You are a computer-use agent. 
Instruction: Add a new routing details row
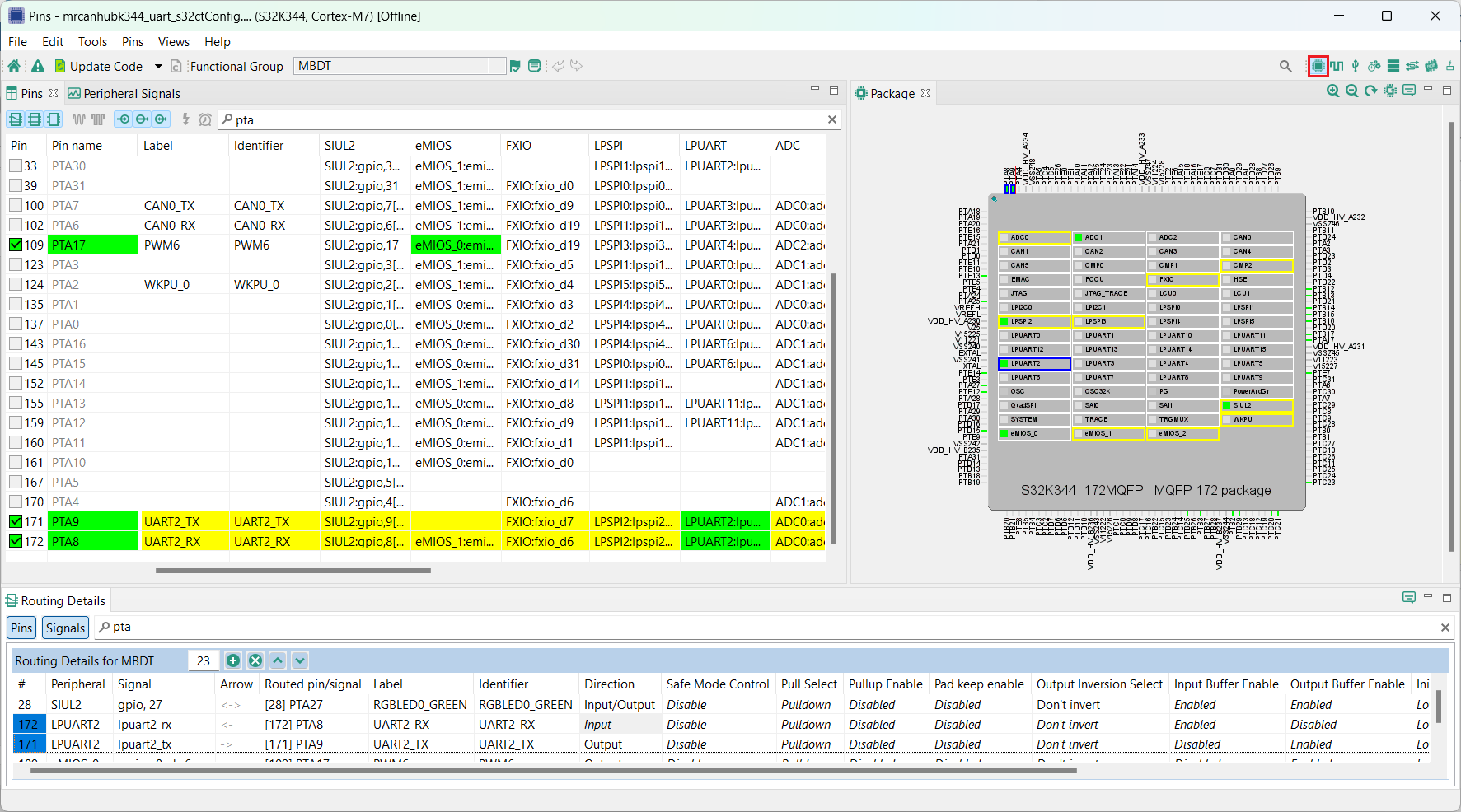coord(233,660)
